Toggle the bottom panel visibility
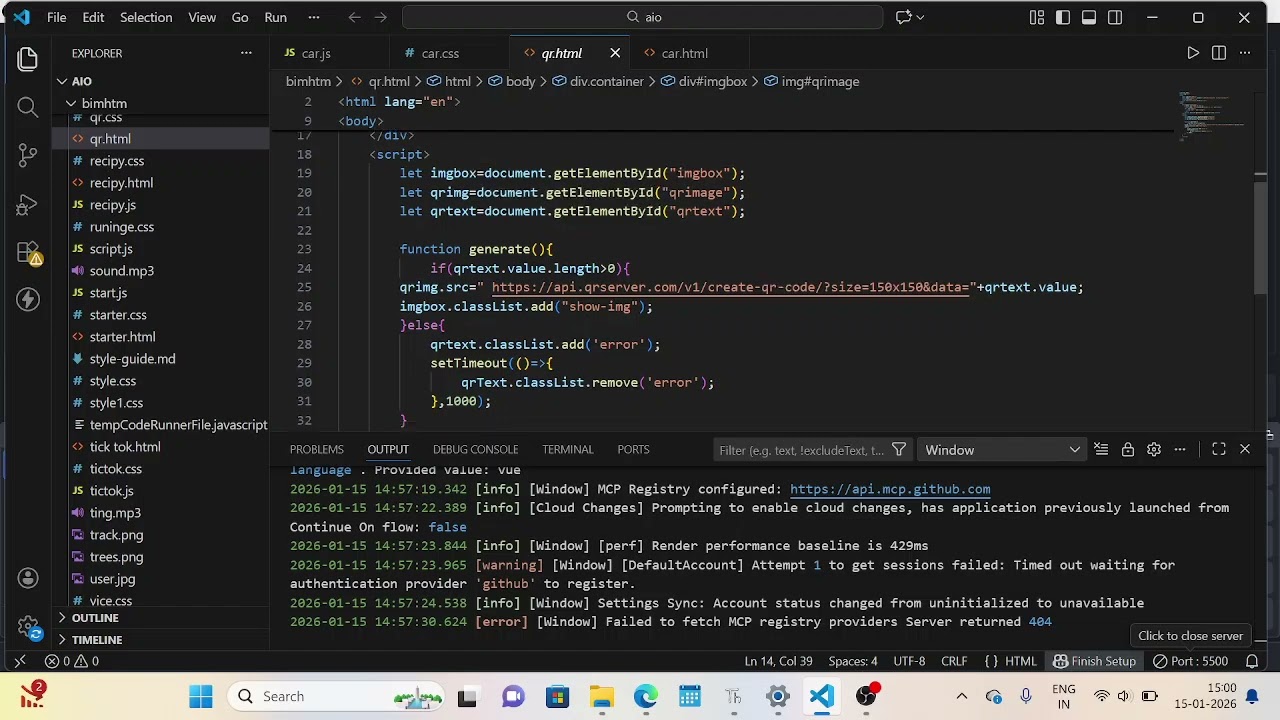This screenshot has height=720, width=1280. (1089, 17)
